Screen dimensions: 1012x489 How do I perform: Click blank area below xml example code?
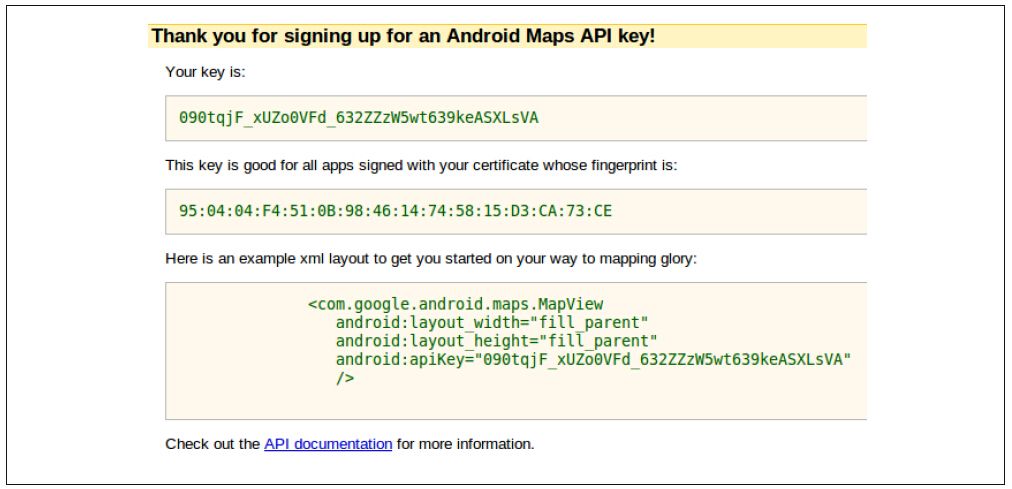(516, 404)
